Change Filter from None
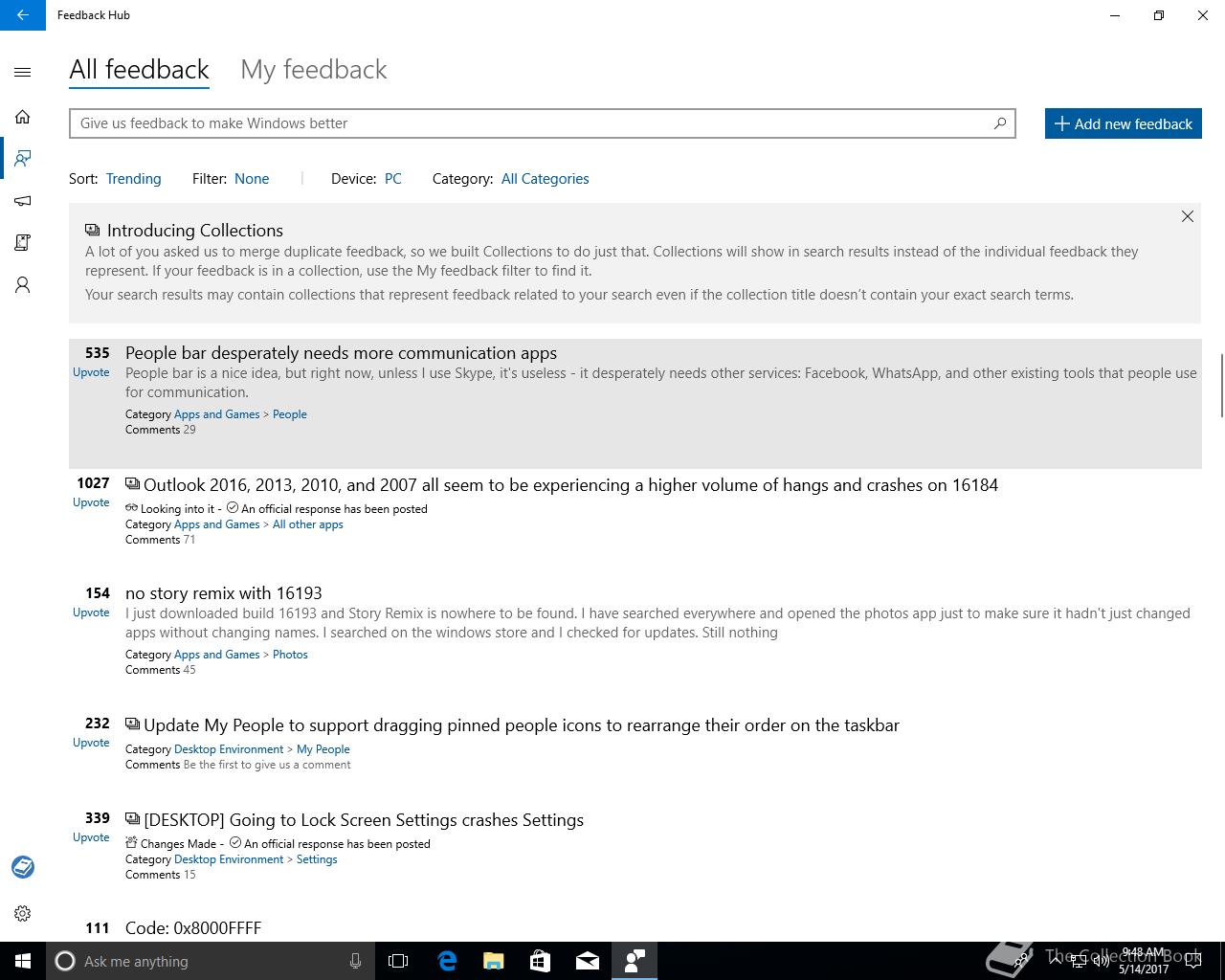The width and height of the screenshot is (1225, 980). point(252,179)
